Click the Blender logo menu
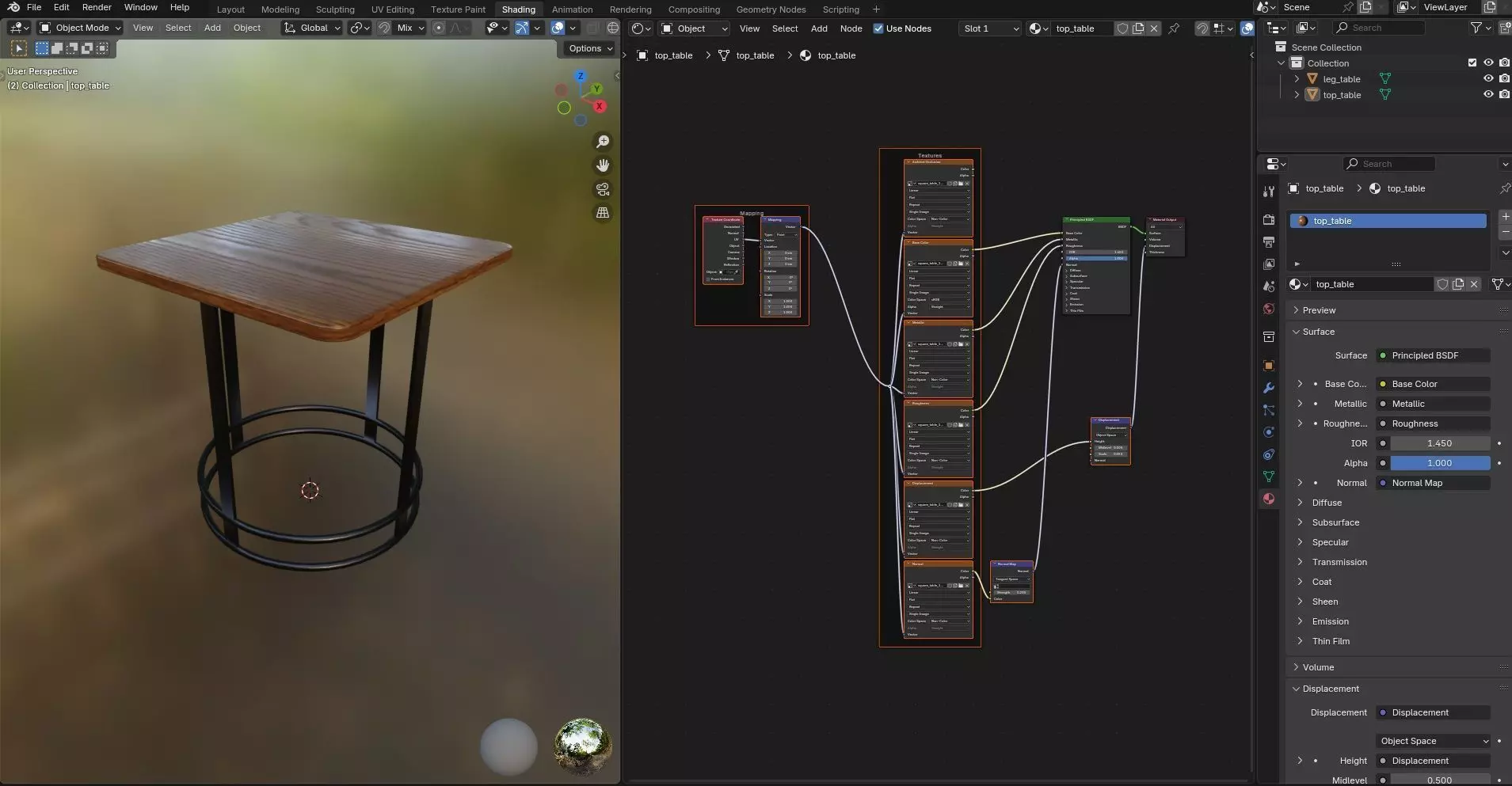This screenshot has height=786, width=1512. click(x=13, y=7)
